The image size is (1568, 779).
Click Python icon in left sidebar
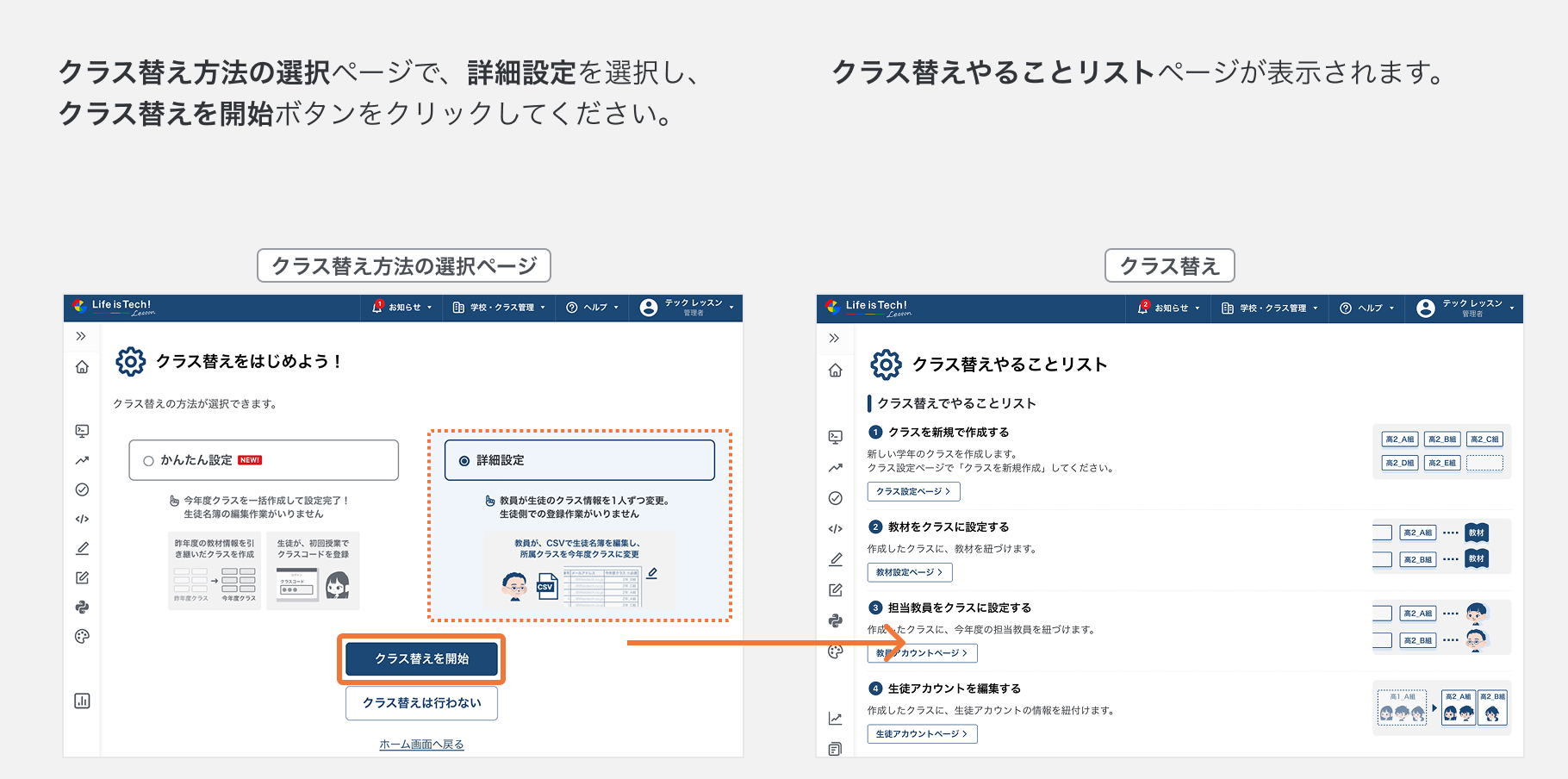(x=82, y=607)
